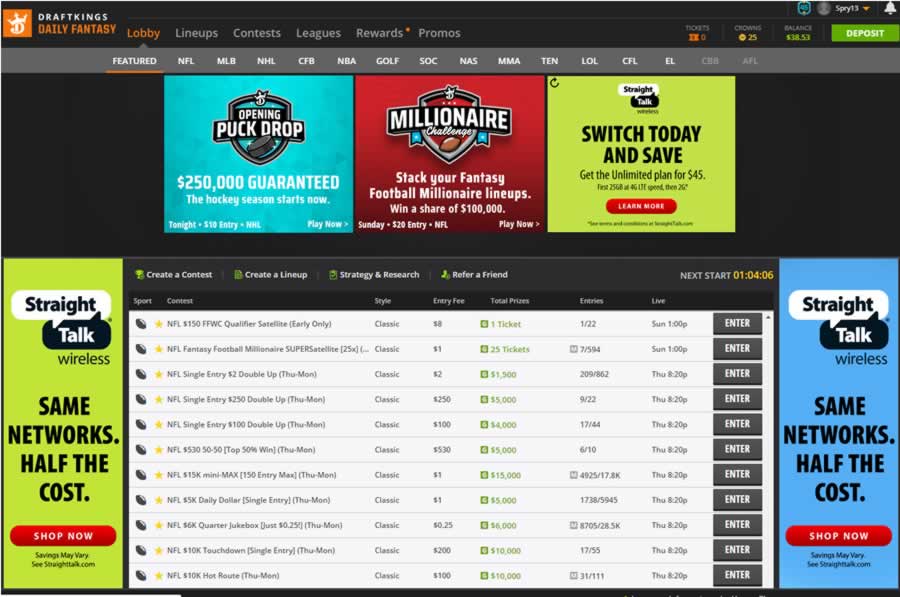This screenshot has width=900, height=597.
Task: Click star on Millionaire SUPERSatellite row
Action: tap(158, 349)
